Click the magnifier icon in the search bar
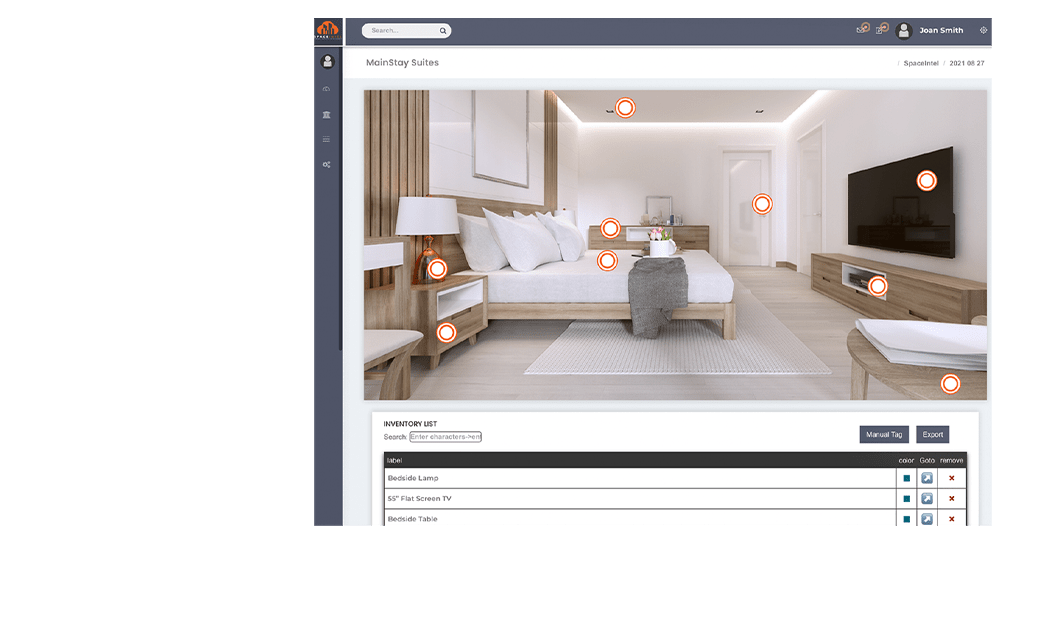This screenshot has width=1048, height=632. pos(442,30)
